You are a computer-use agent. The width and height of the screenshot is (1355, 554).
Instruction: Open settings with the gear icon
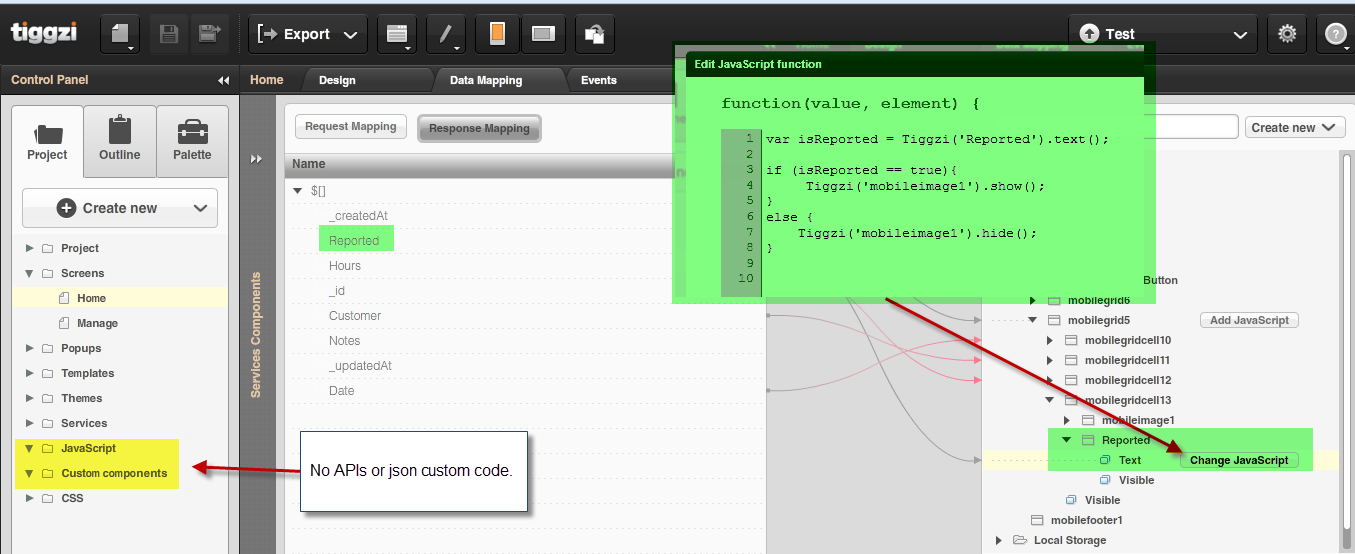(x=1287, y=34)
